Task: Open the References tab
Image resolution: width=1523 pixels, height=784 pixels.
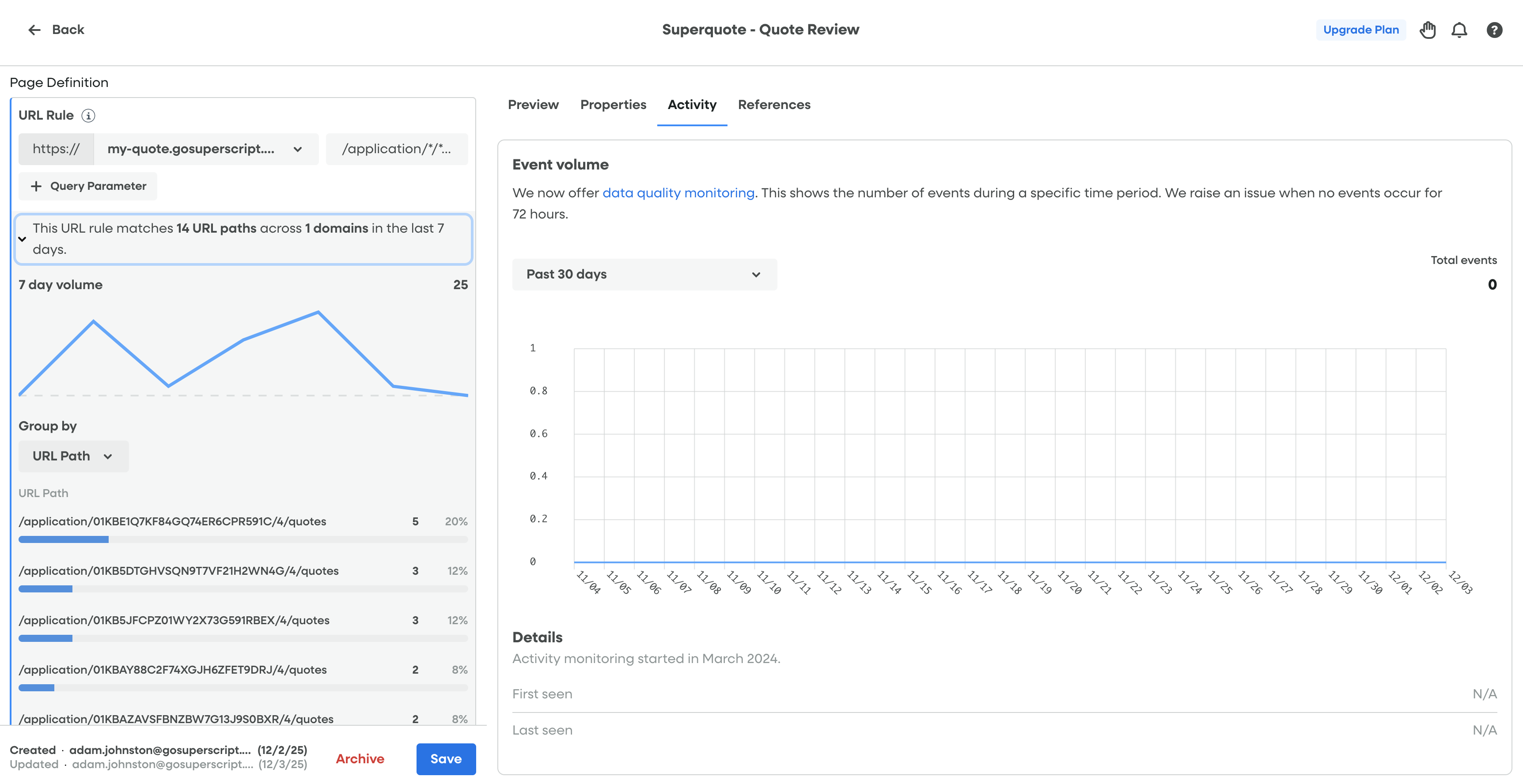Action: (773, 105)
